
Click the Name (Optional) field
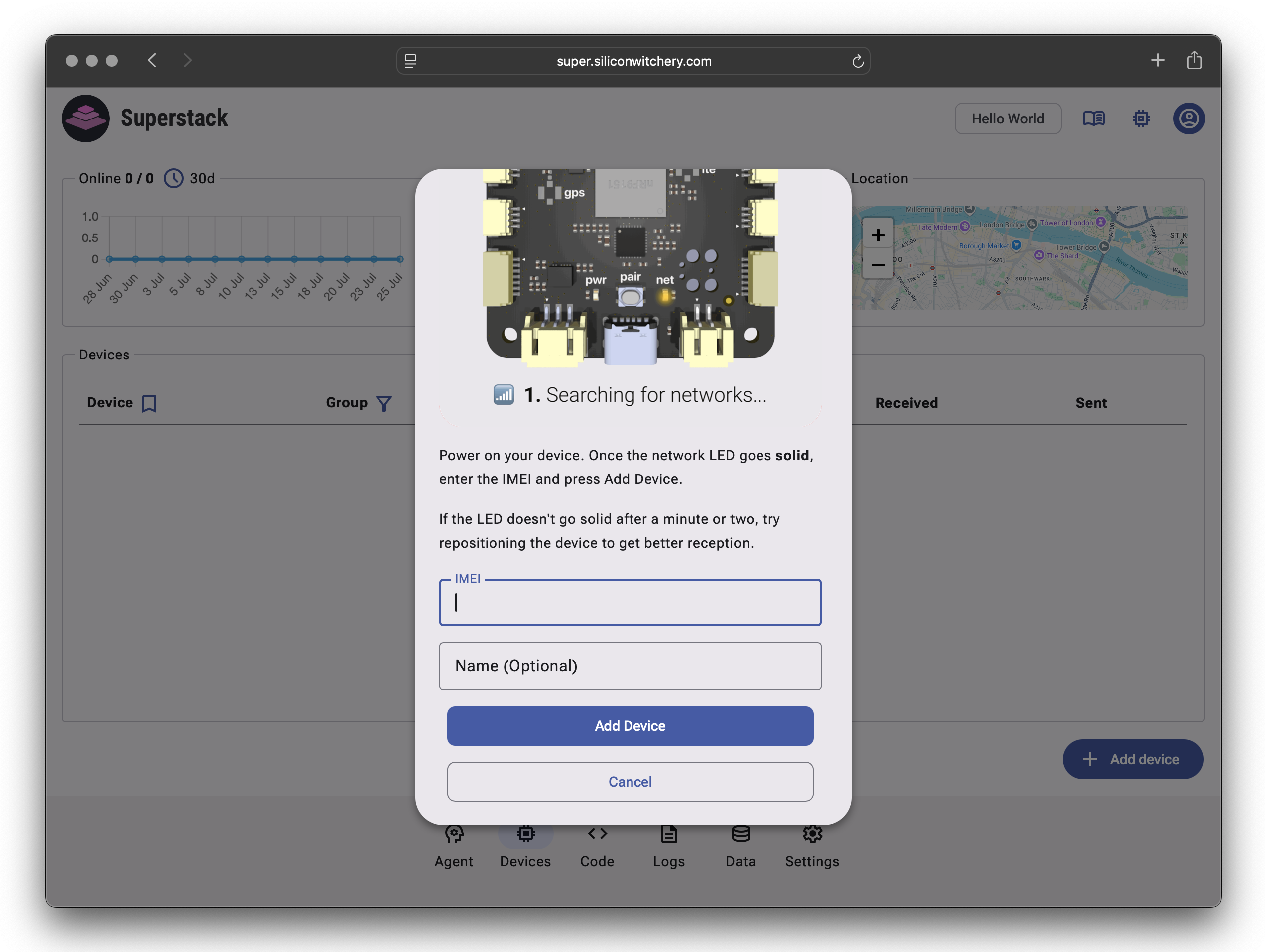pyautogui.click(x=630, y=666)
